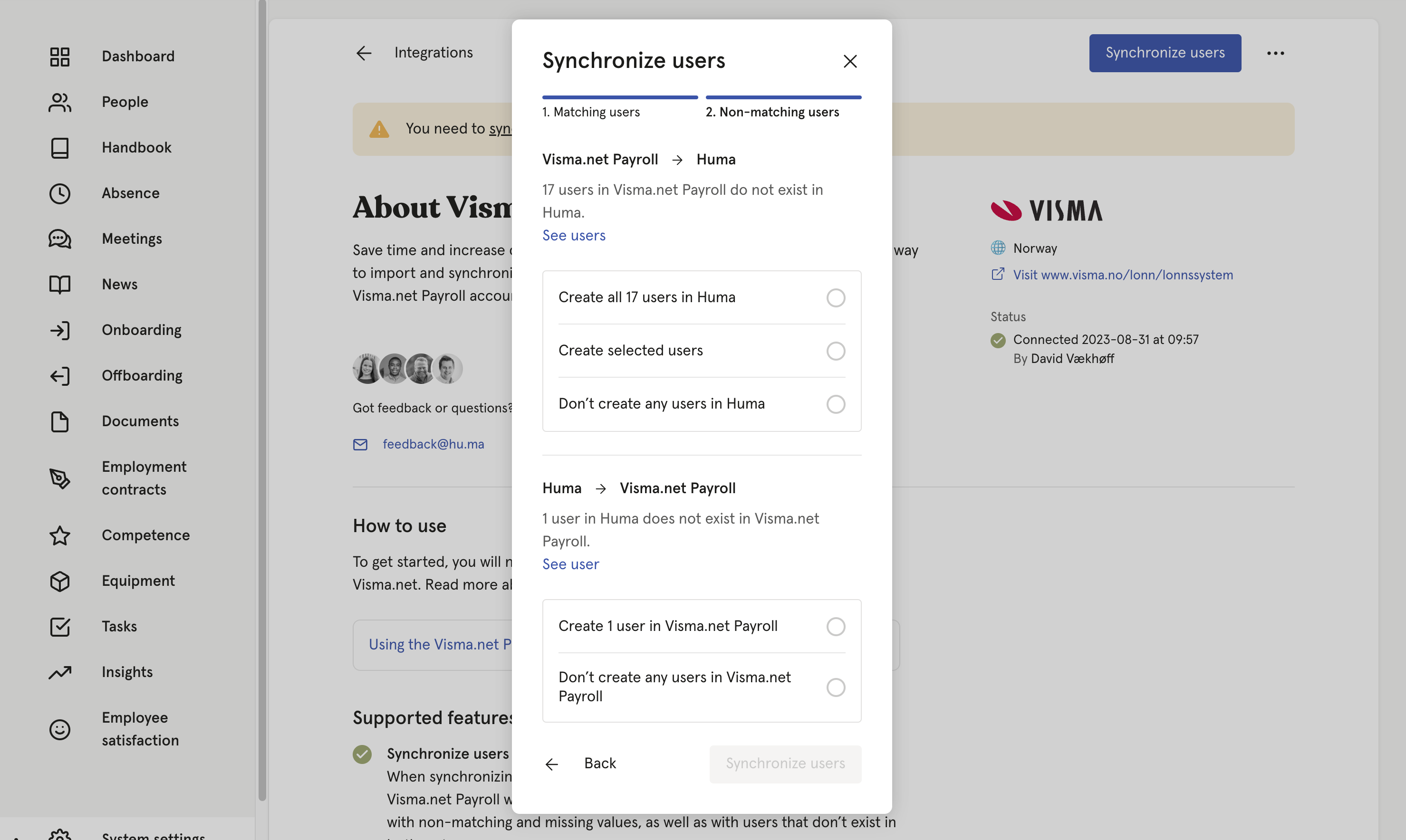Click the Documents file icon
1406x840 pixels.
(x=59, y=422)
